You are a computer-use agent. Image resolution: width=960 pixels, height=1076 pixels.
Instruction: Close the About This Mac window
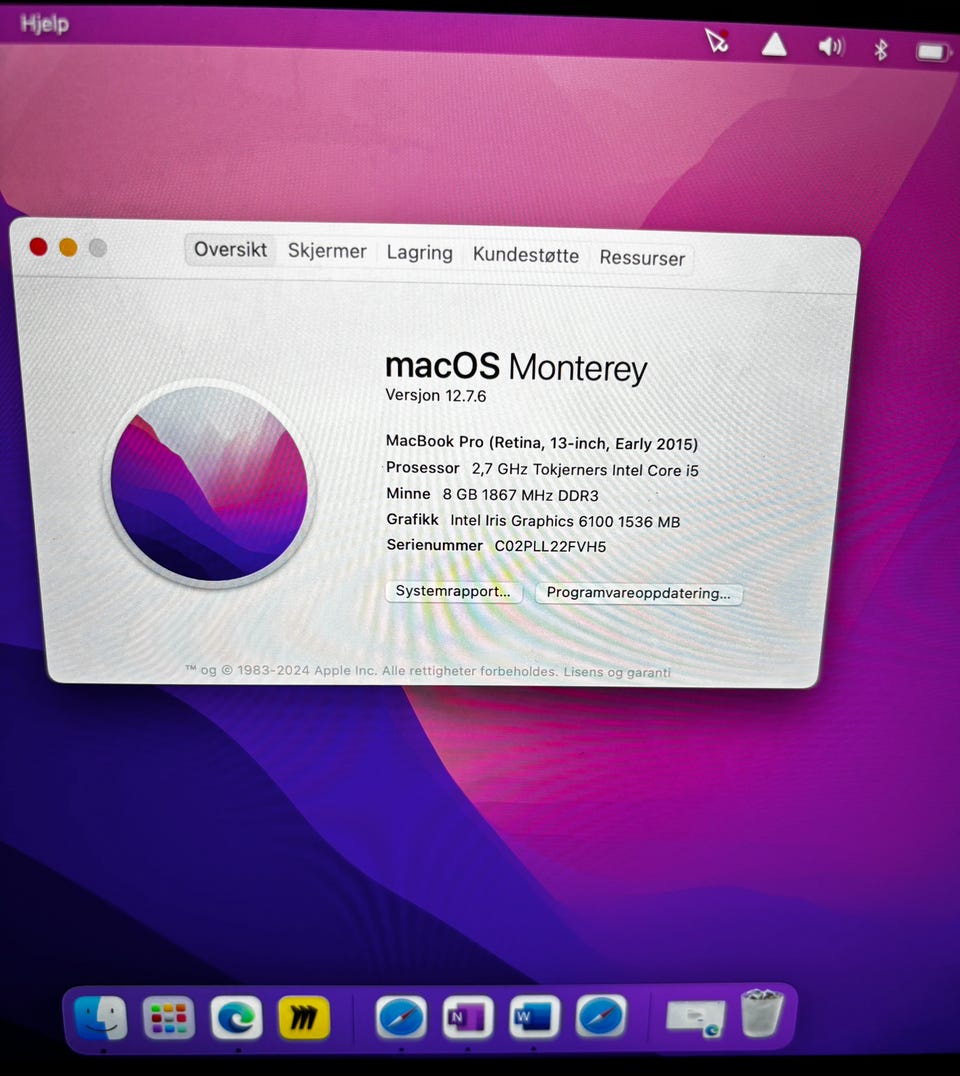coord(38,247)
